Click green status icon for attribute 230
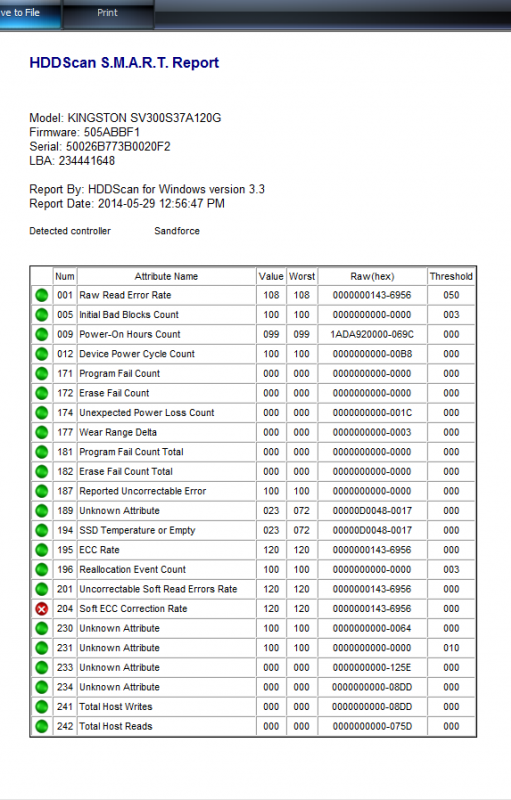Image resolution: width=511 pixels, height=800 pixels. click(x=42, y=628)
